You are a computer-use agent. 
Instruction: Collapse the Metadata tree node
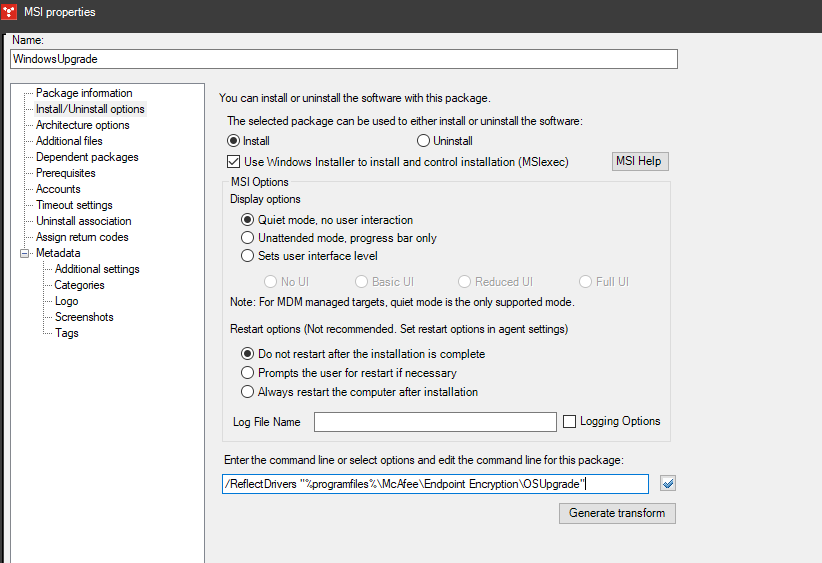25,253
